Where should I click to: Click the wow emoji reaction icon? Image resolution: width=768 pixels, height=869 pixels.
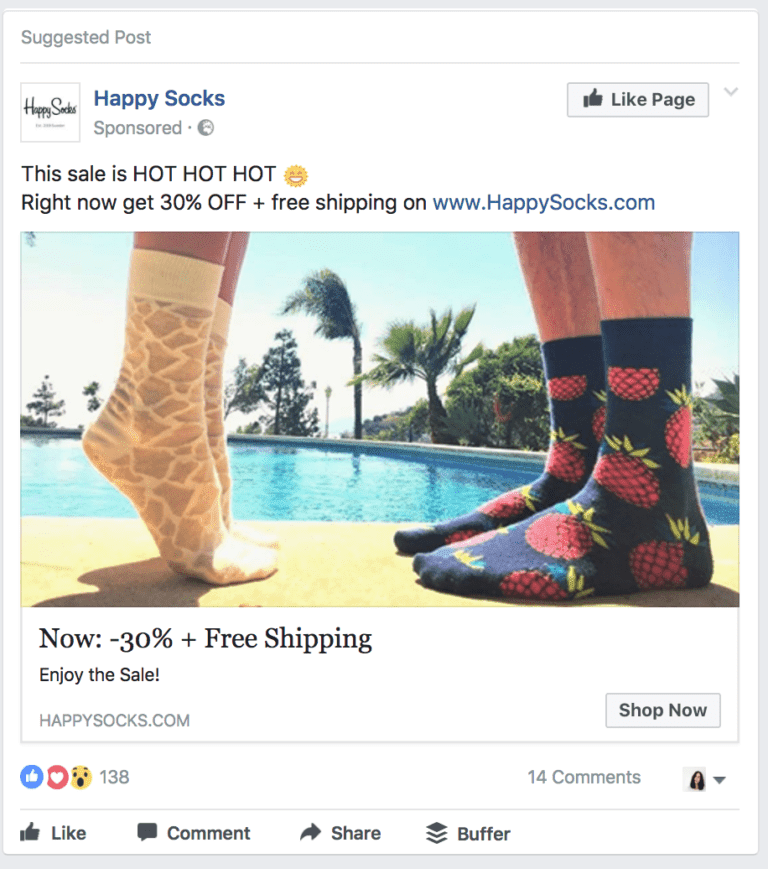81,777
